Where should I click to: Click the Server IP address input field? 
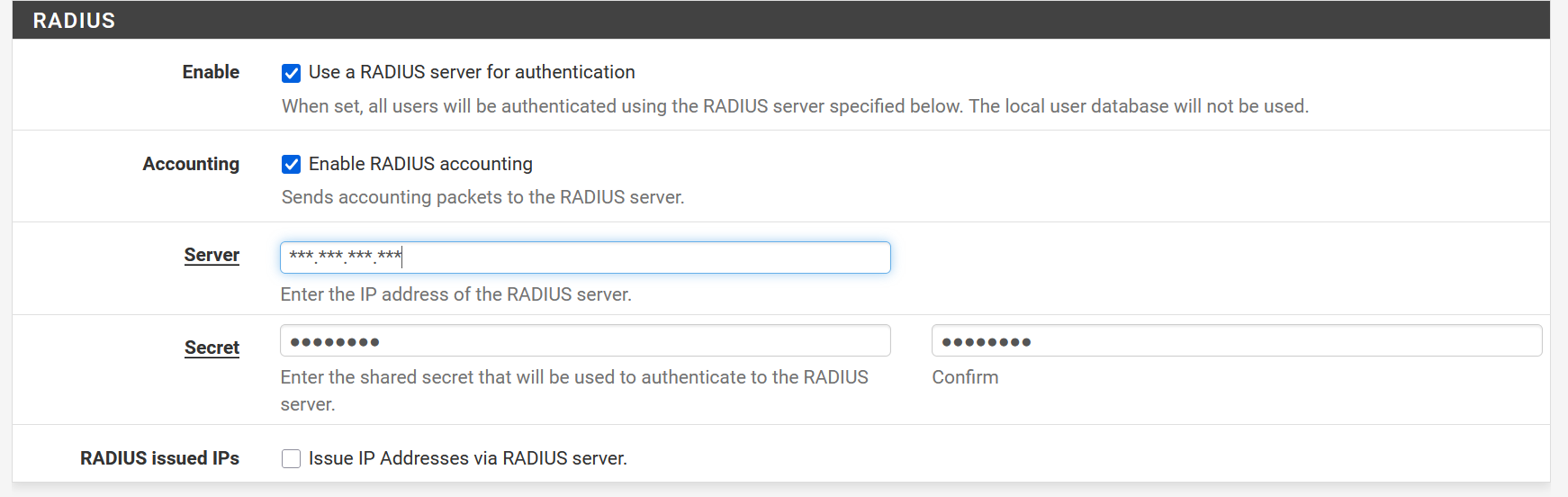click(585, 258)
